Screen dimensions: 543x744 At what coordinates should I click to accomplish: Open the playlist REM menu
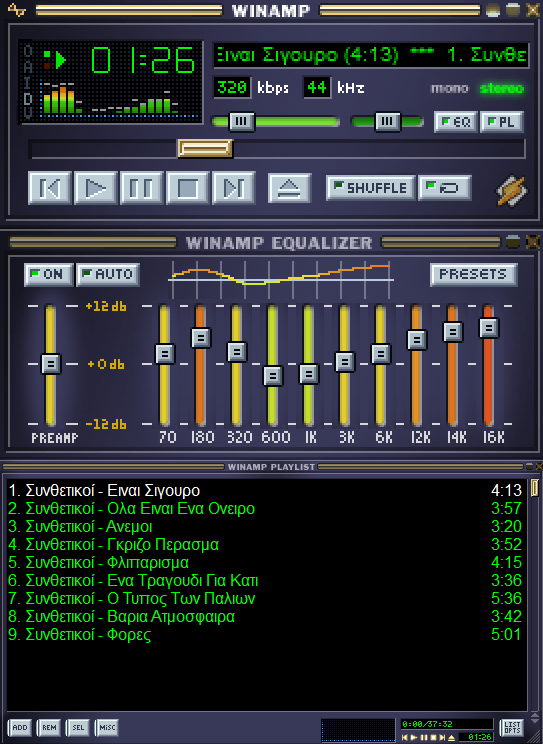49,727
